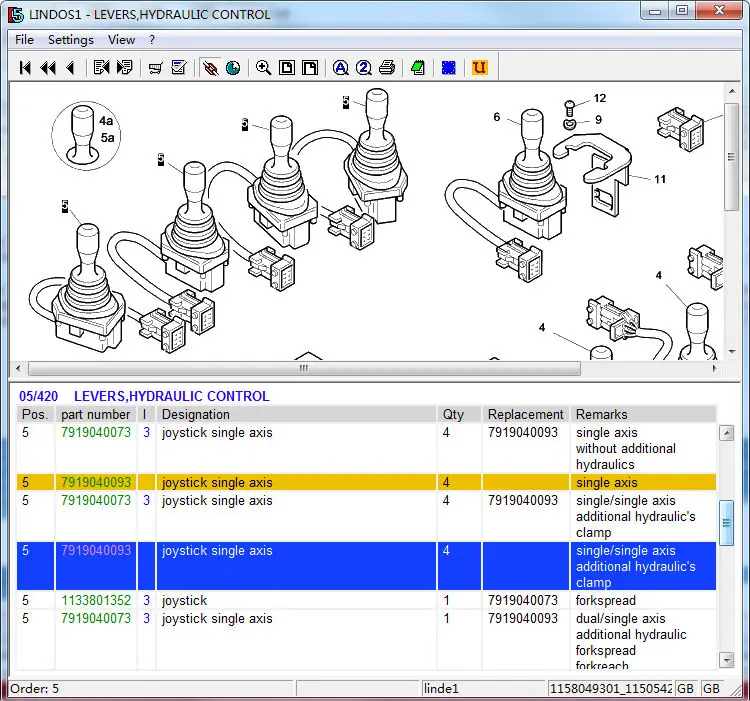Click part number 1133801352
This screenshot has height=701, width=750.
(96, 600)
